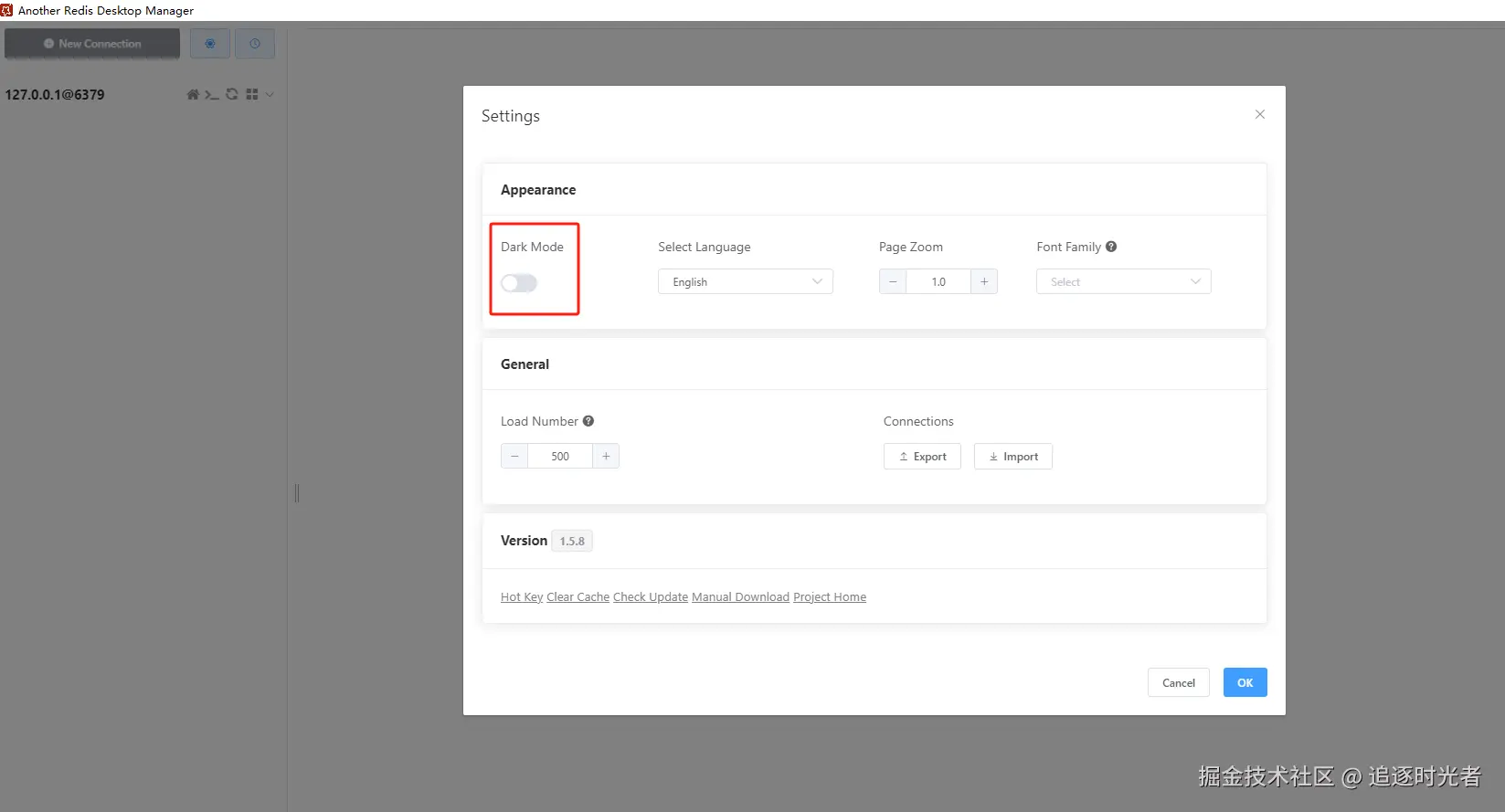Open settings via the gear icon
Viewport: 1505px width, 812px height.
point(210,44)
